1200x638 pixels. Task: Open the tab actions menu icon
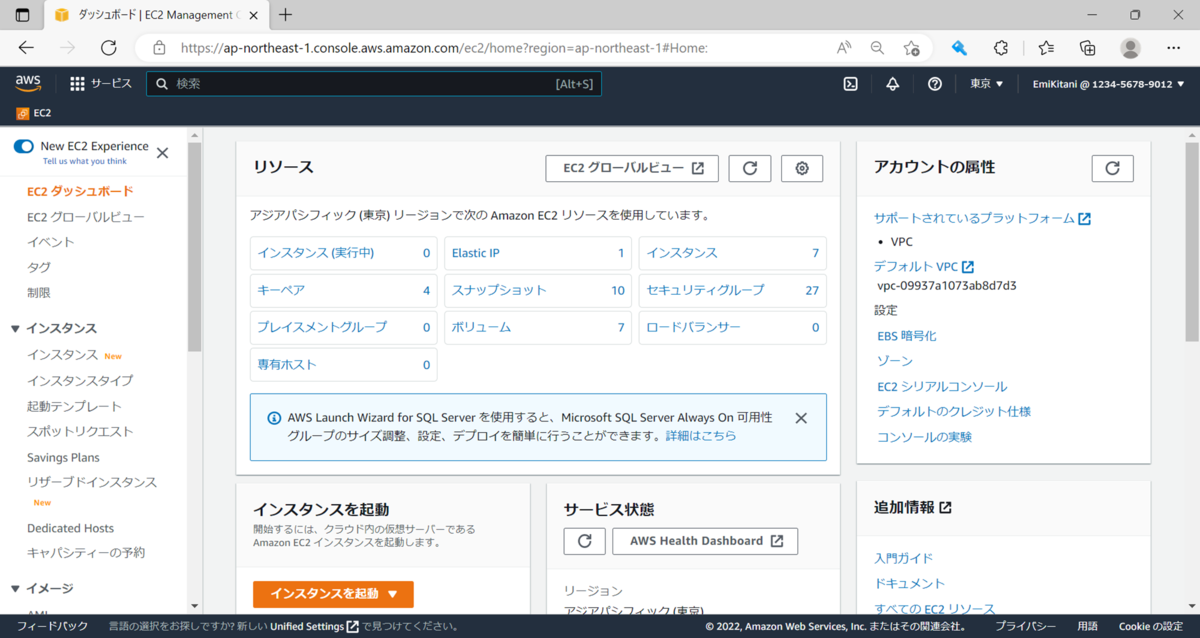(x=23, y=15)
